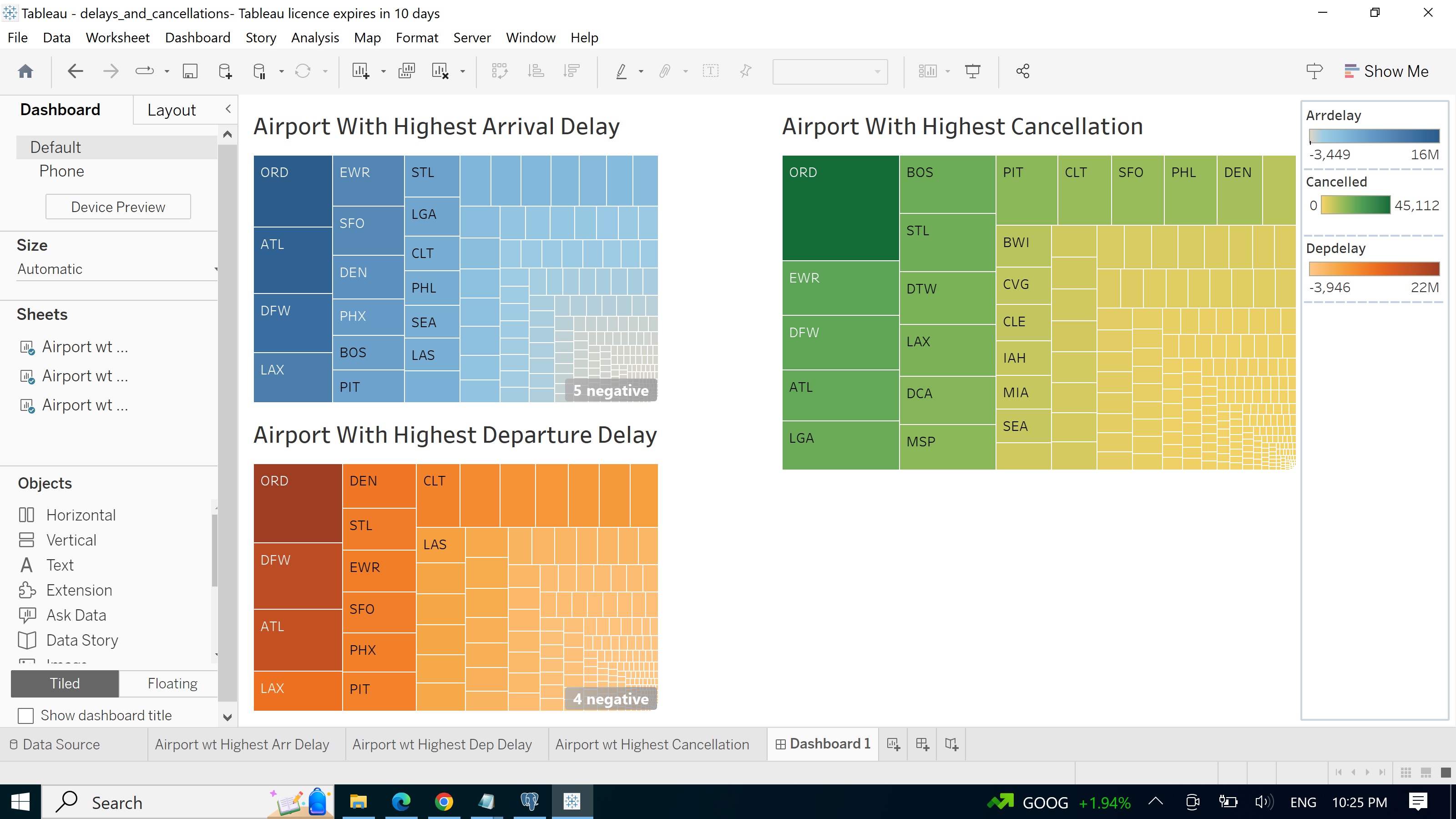Select the Phone device layout
This screenshot has height=819, width=1456.
click(x=61, y=171)
